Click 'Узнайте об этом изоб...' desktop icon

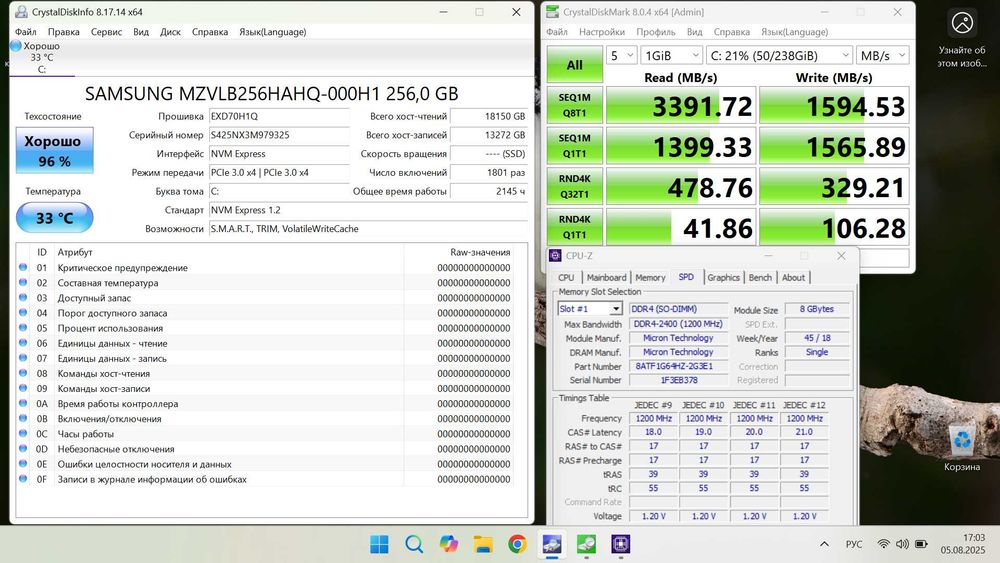(x=962, y=39)
